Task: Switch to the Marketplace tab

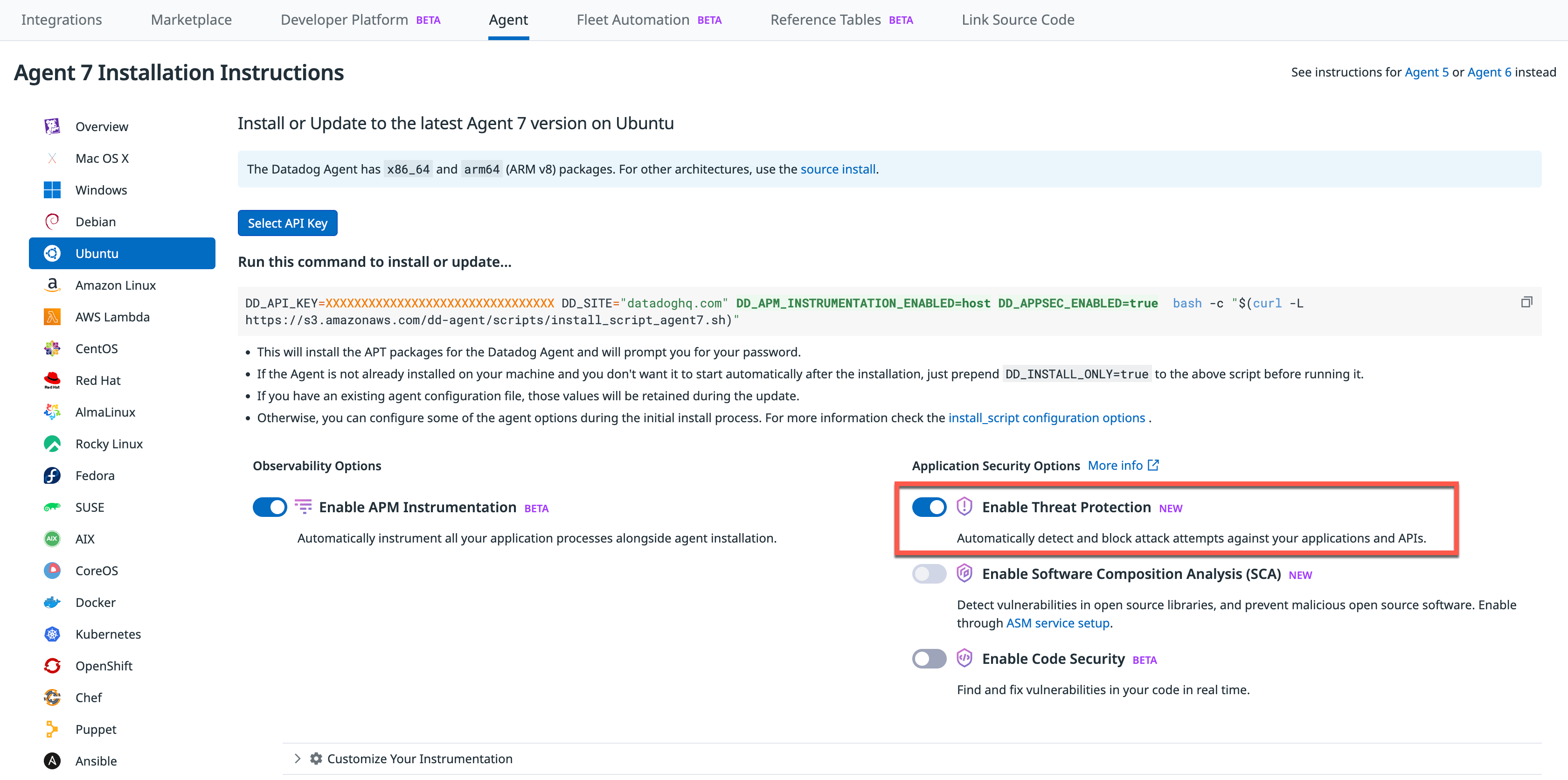Action: (191, 20)
